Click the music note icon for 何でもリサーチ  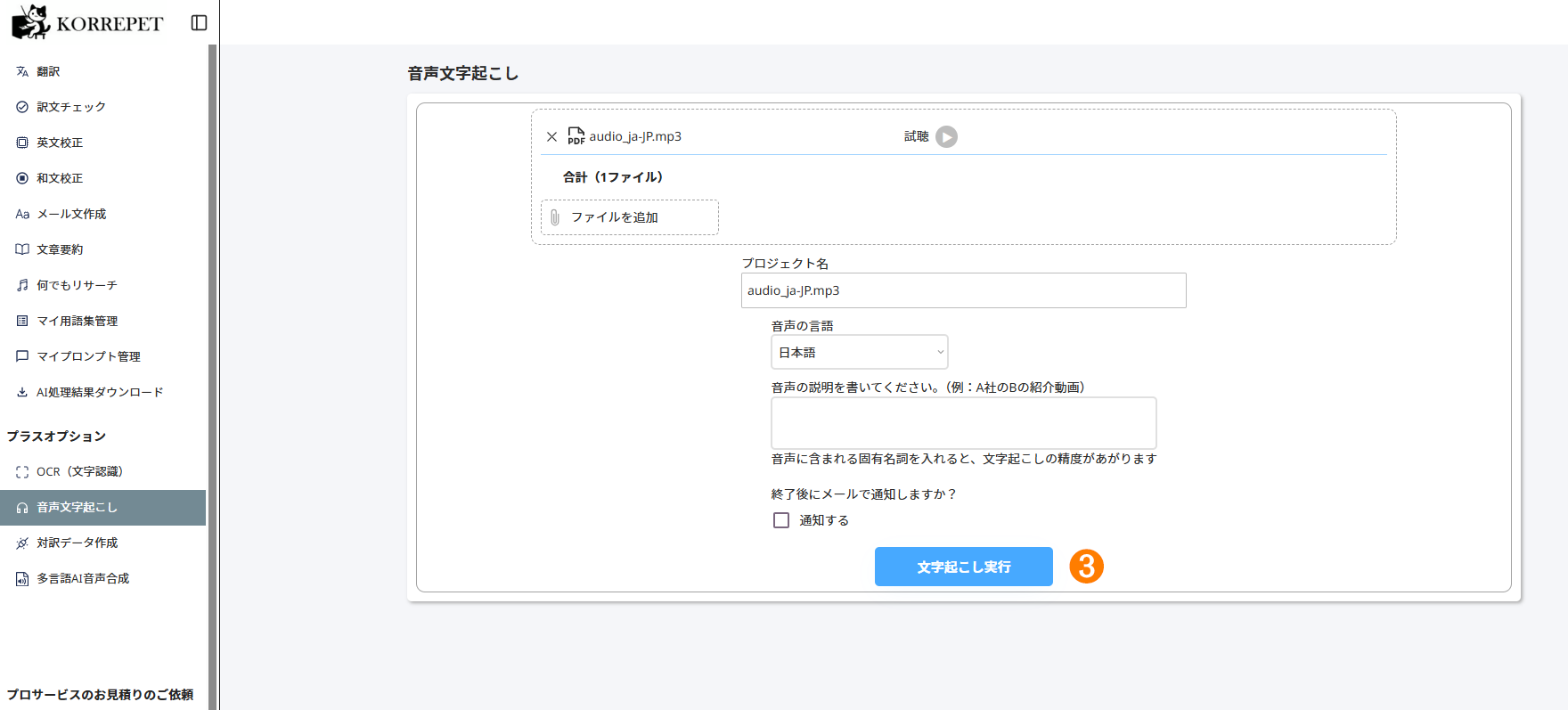click(x=22, y=285)
